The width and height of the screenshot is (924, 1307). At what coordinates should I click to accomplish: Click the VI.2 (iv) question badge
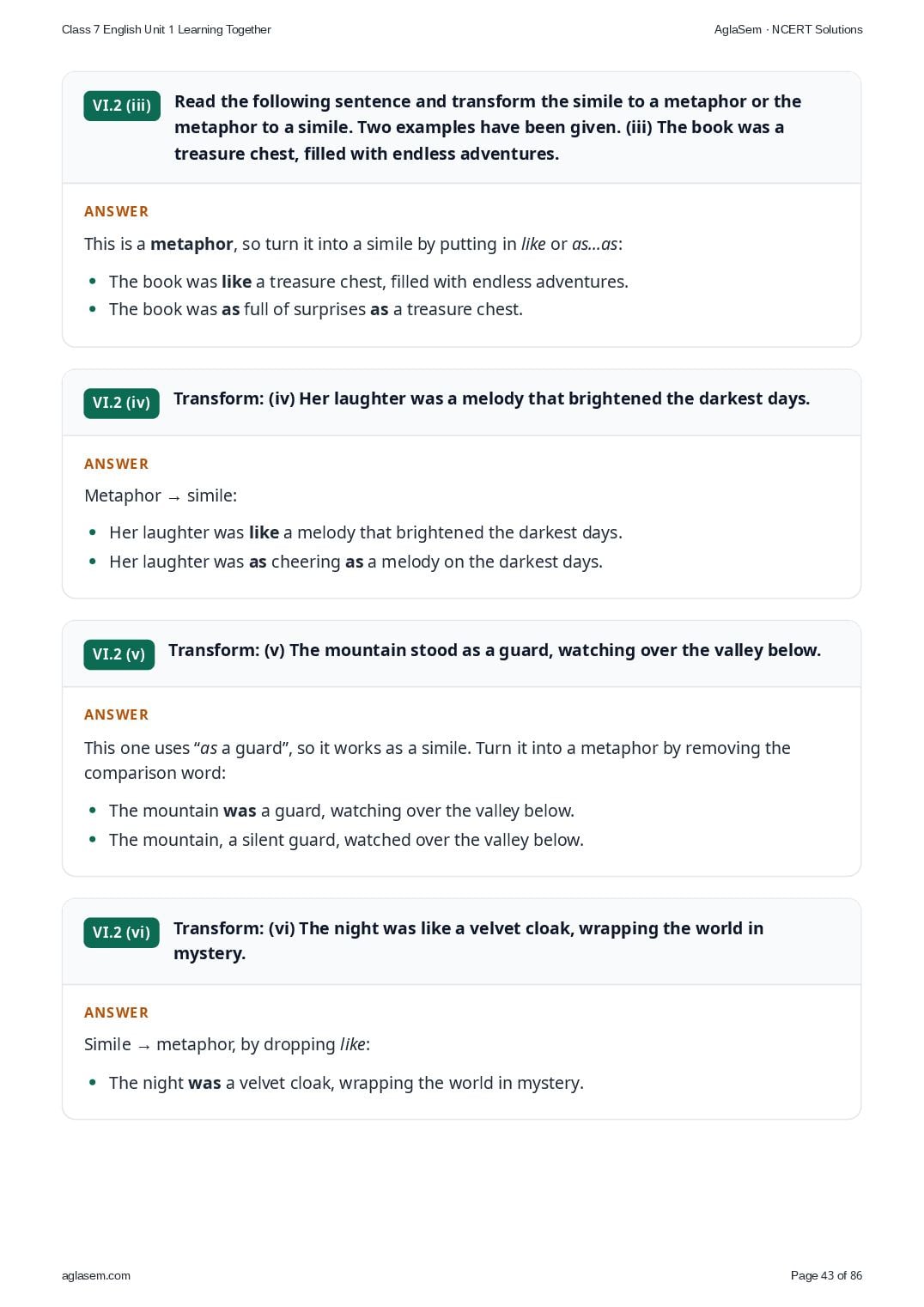pyautogui.click(x=121, y=403)
